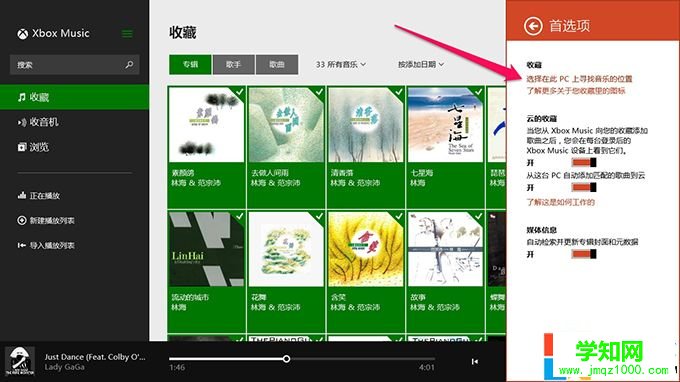The width and height of the screenshot is (680, 382).
Task: Click the 媒体信息 section heading
Action: [542, 230]
